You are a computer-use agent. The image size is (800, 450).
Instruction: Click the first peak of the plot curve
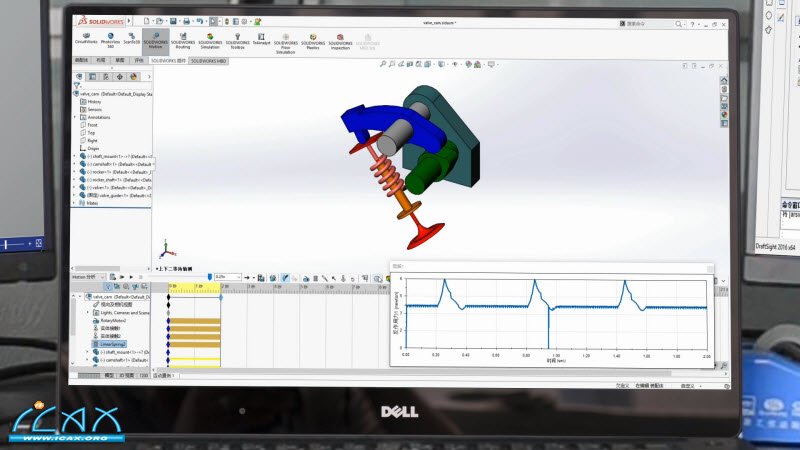point(444,280)
